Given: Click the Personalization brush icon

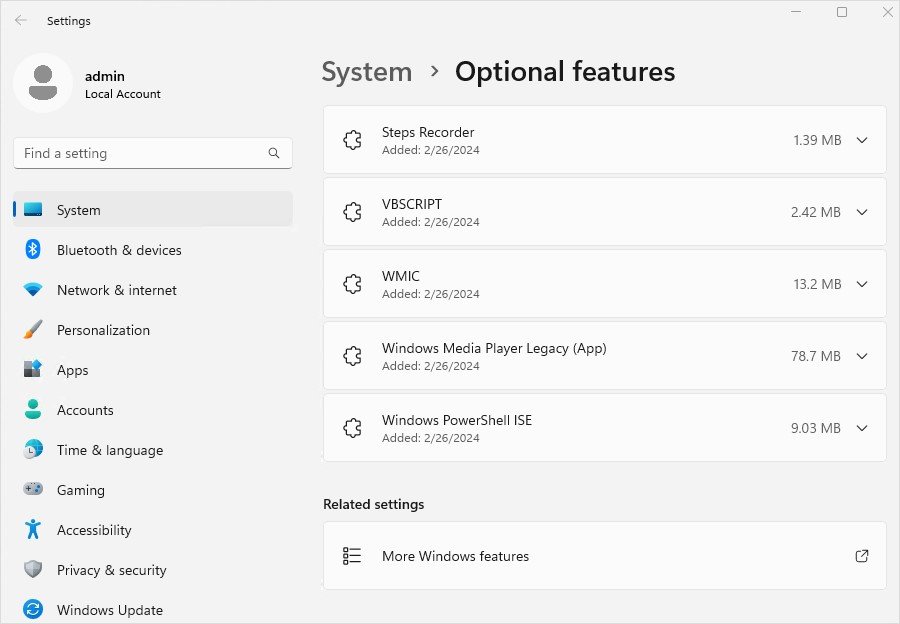Looking at the screenshot, I should tap(30, 330).
